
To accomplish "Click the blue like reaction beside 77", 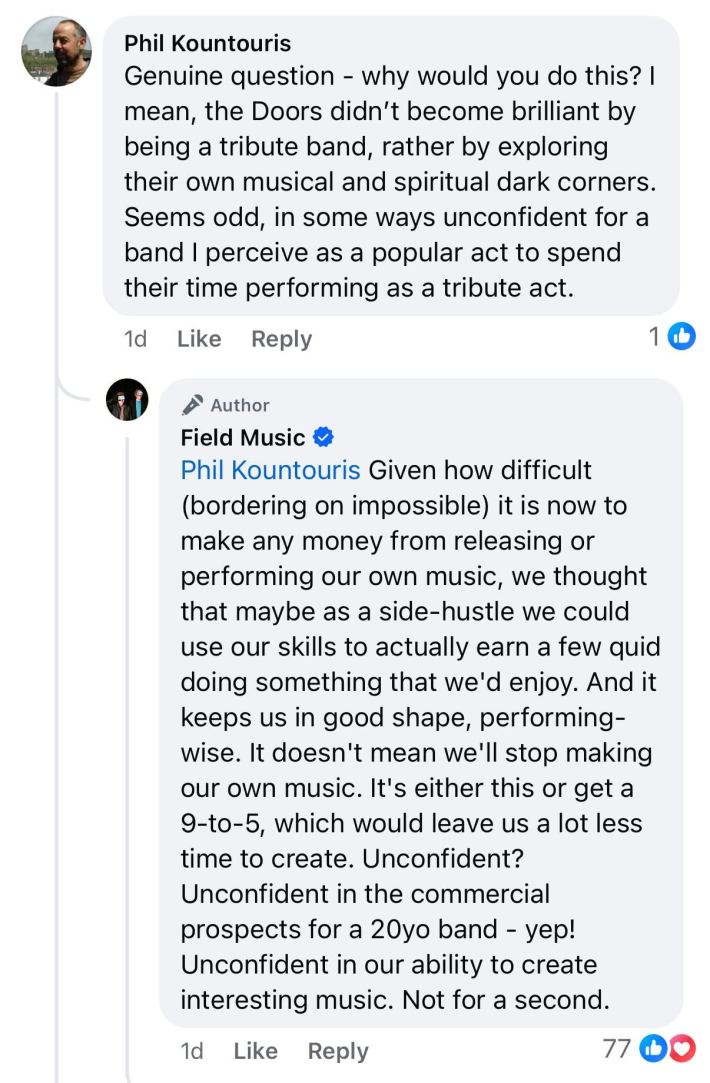I will point(653,1049).
